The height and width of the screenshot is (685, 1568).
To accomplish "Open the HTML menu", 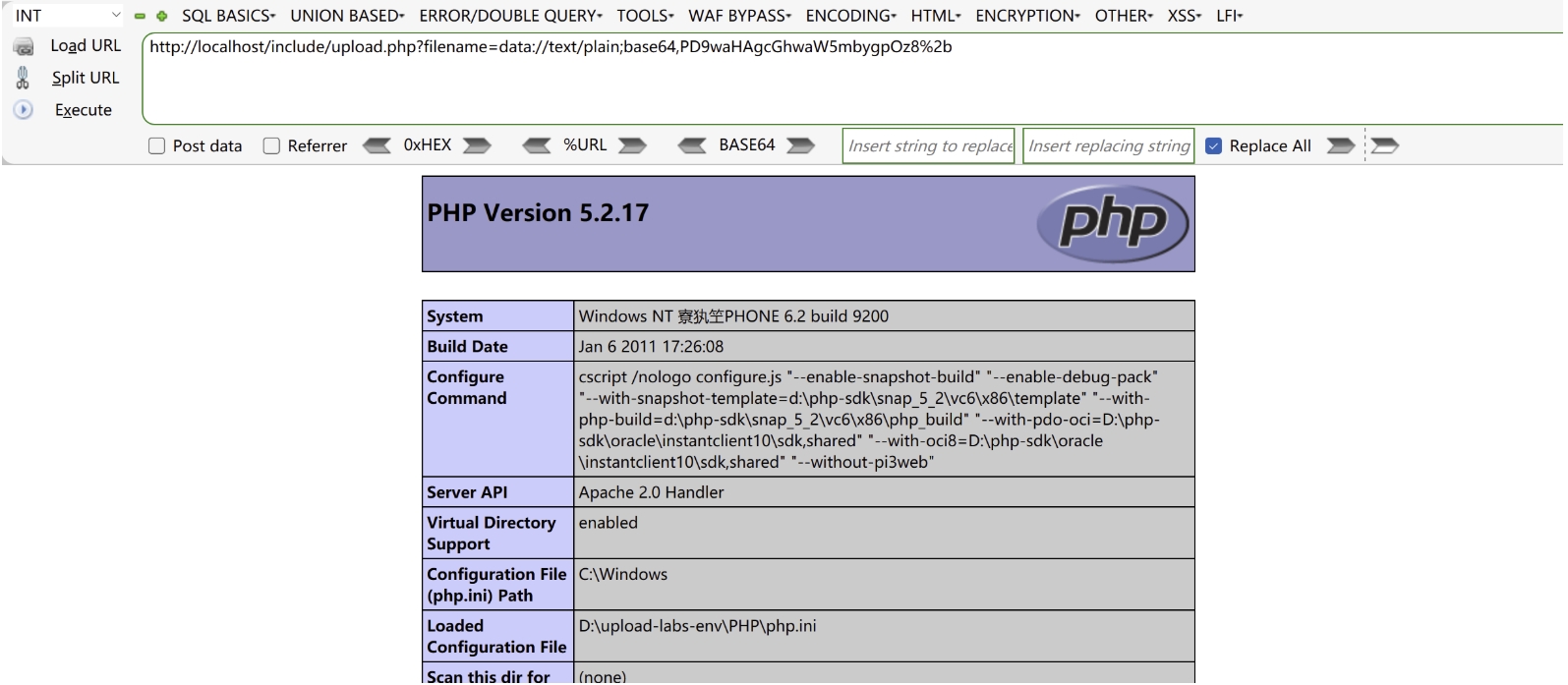I will coord(936,16).
